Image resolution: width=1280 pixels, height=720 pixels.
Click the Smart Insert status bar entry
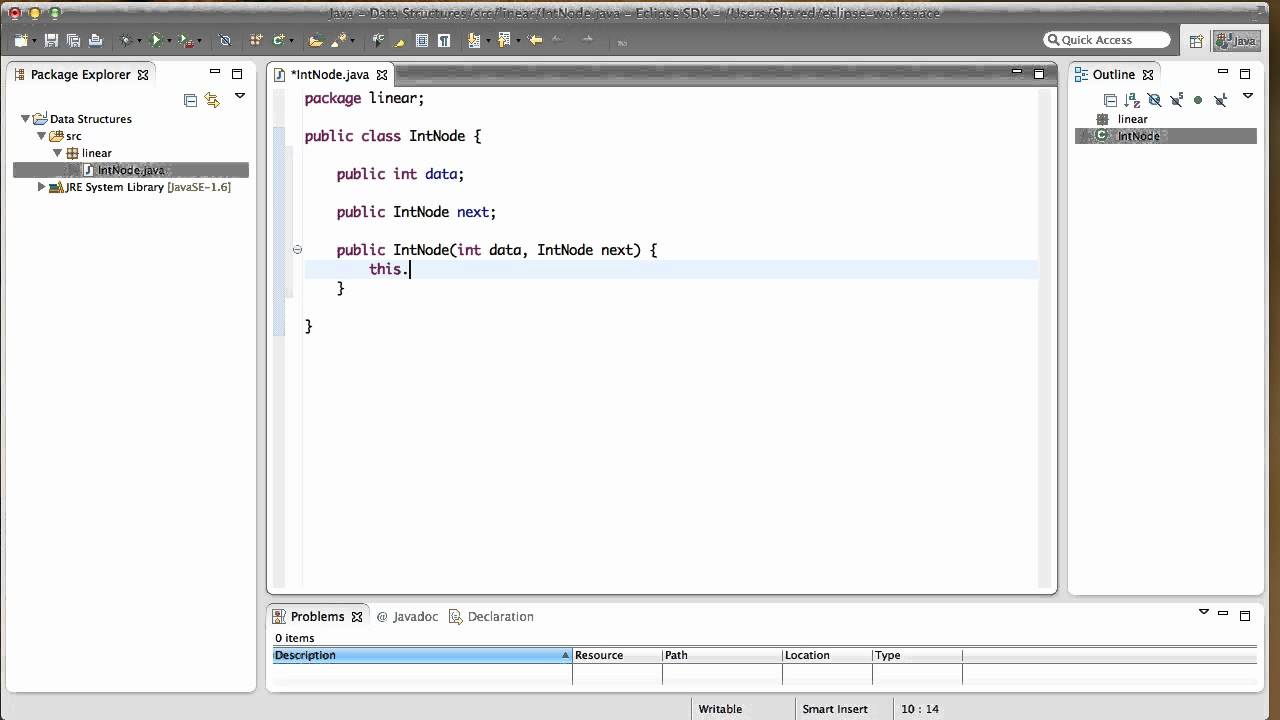835,709
